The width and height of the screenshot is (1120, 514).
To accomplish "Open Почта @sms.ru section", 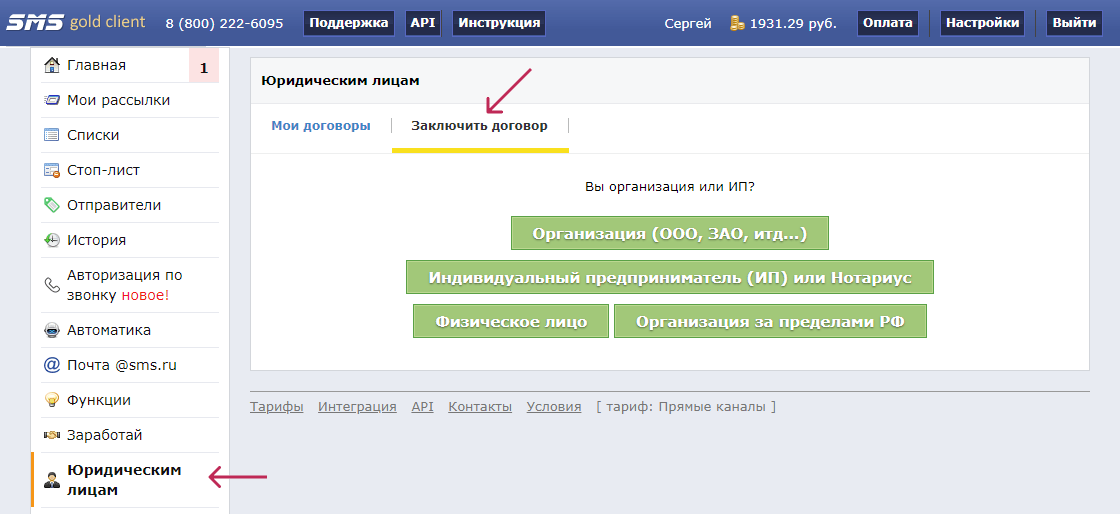I will [121, 365].
